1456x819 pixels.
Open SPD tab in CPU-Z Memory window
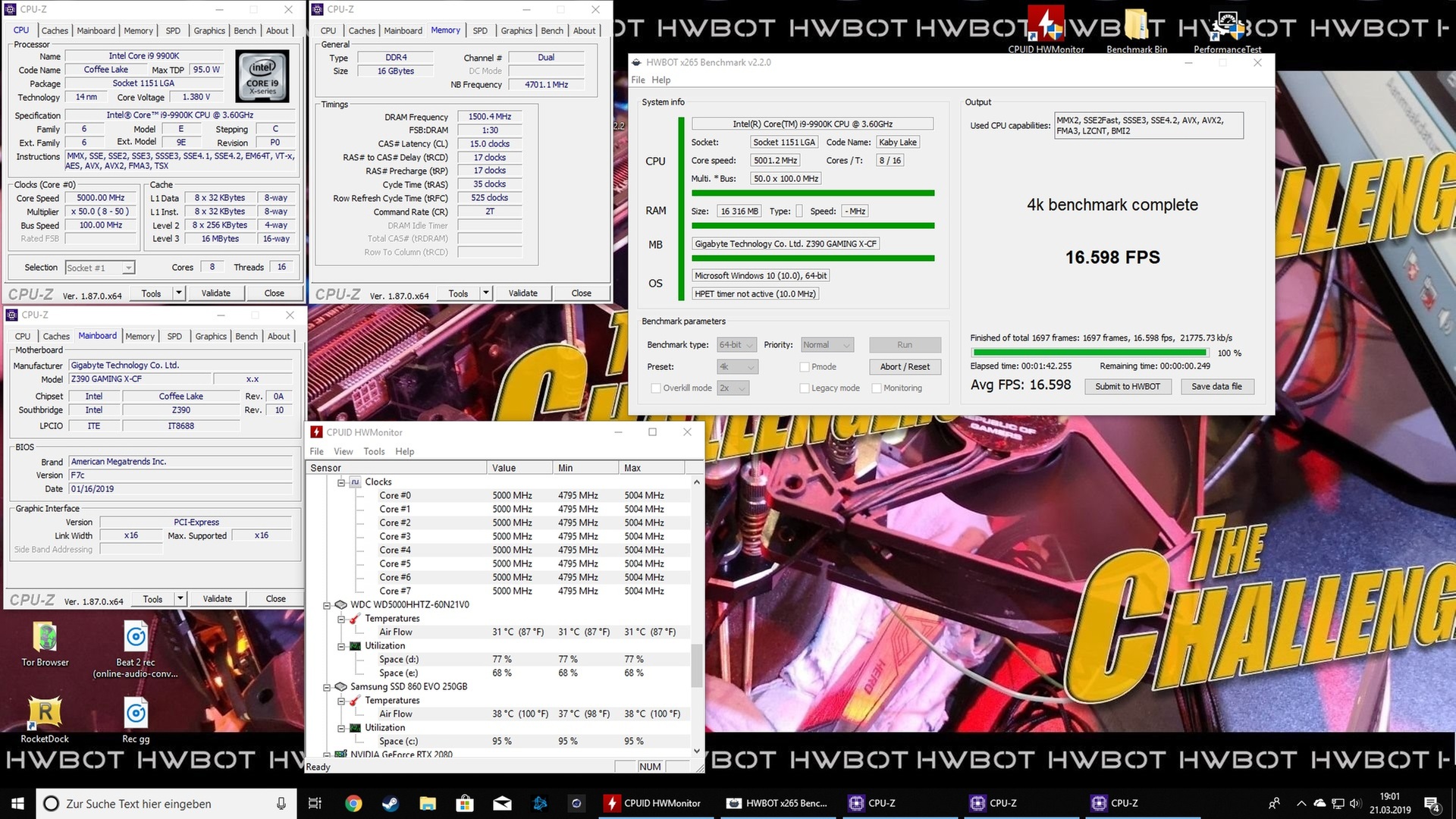coord(480,31)
